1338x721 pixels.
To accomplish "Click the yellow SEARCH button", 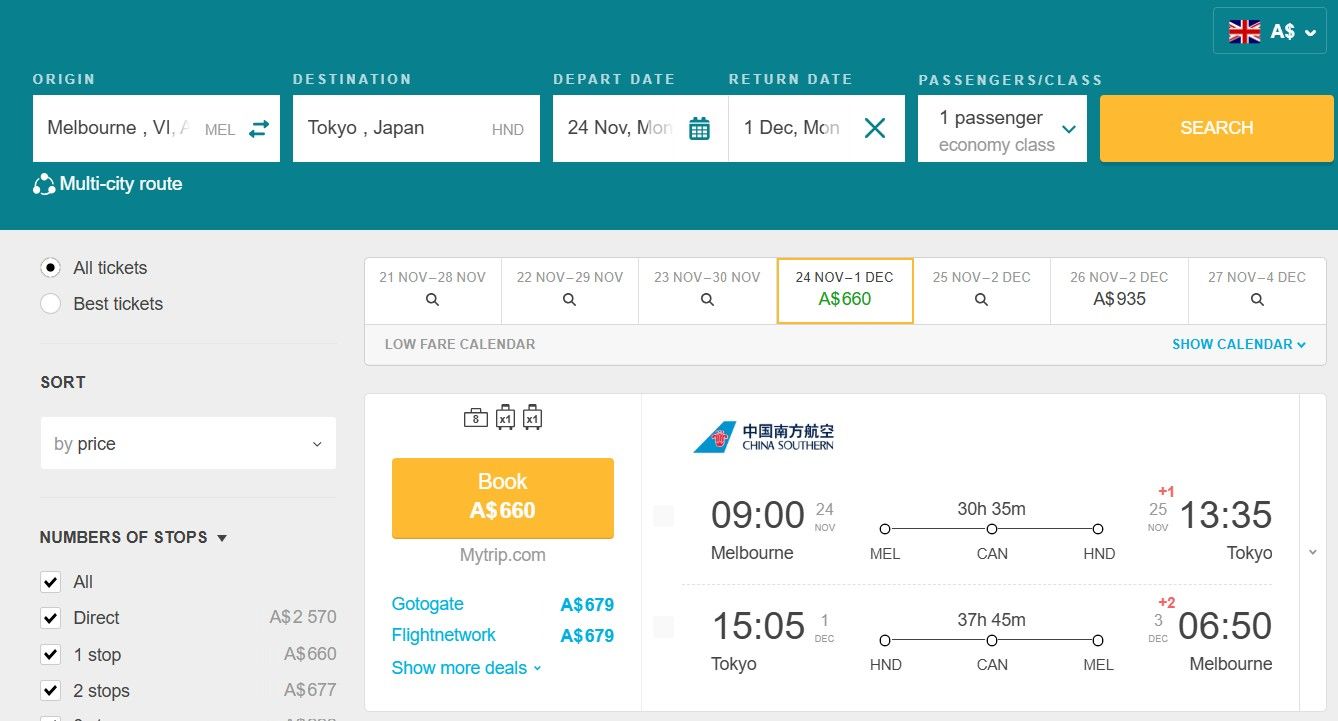I will tap(1217, 128).
